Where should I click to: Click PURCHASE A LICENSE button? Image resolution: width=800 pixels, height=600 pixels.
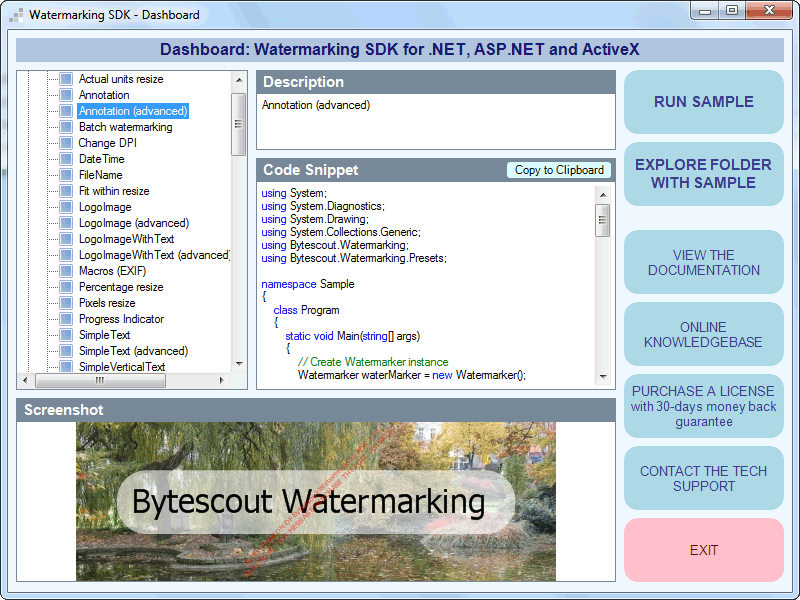pyautogui.click(x=704, y=406)
